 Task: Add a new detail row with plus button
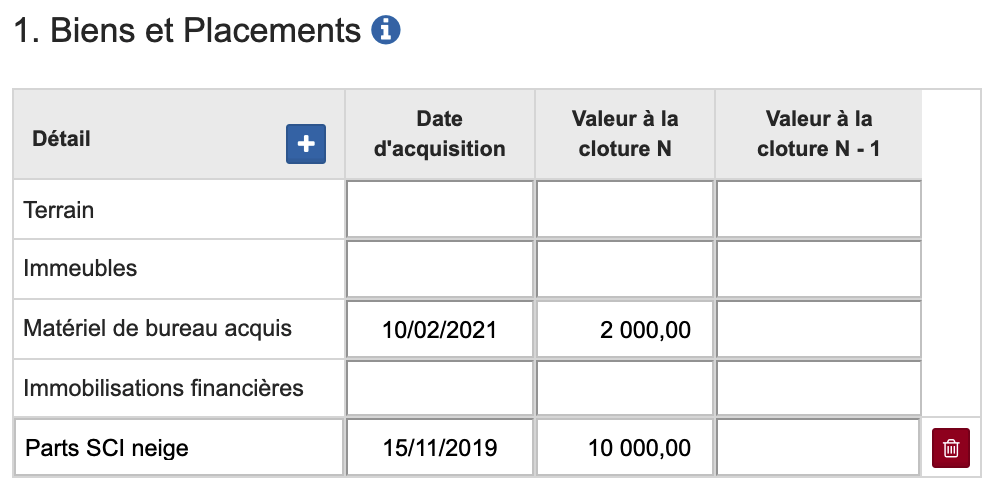point(306,144)
